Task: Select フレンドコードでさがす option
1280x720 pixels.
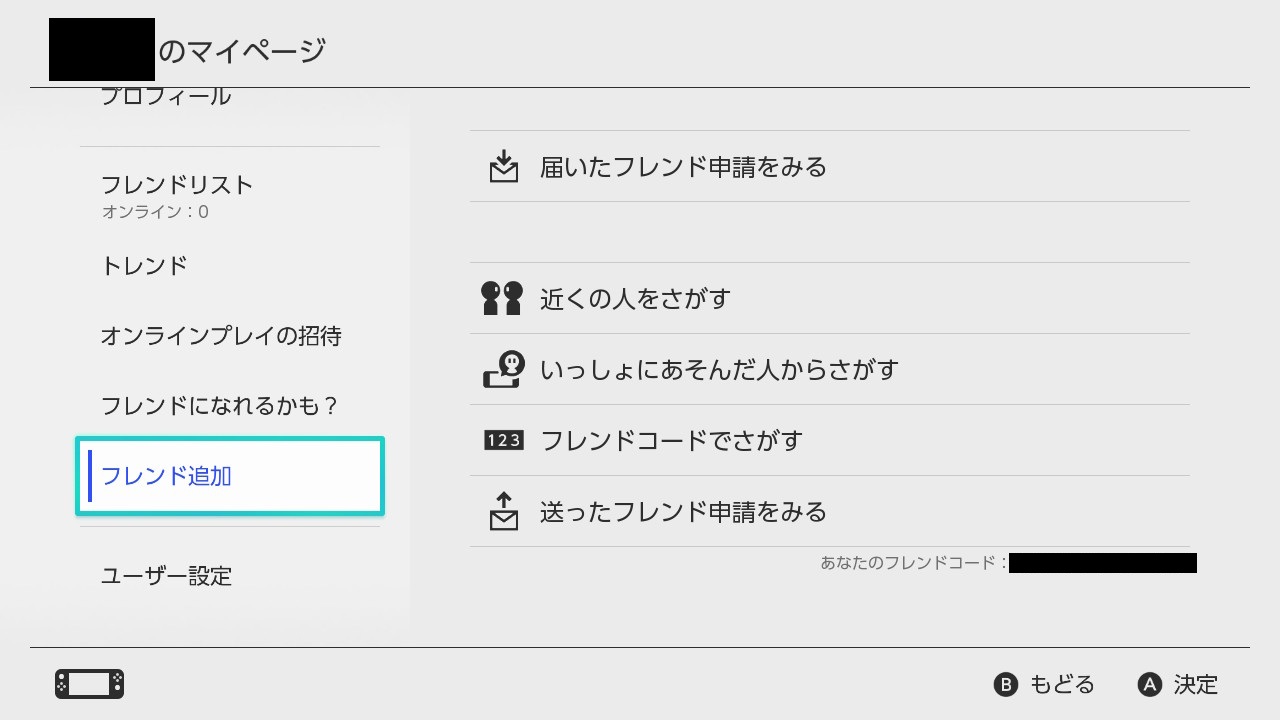Action: click(671, 440)
